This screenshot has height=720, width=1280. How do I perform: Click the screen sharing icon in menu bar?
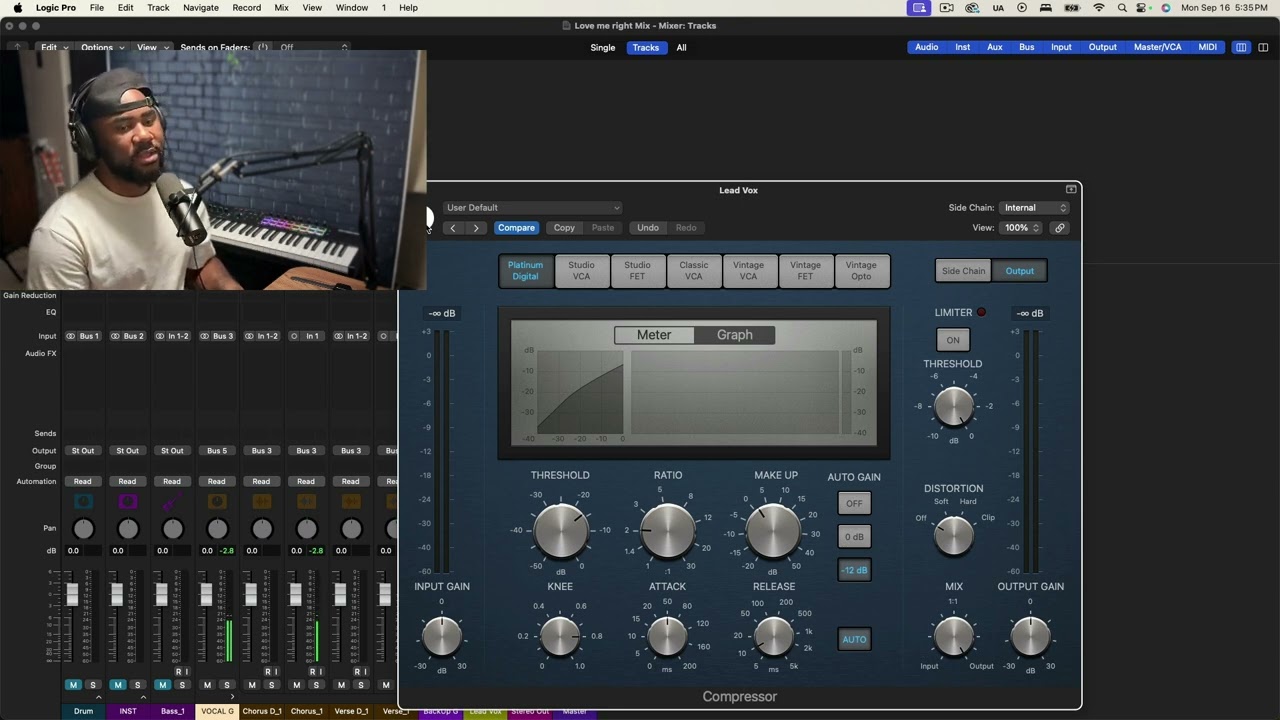click(919, 8)
